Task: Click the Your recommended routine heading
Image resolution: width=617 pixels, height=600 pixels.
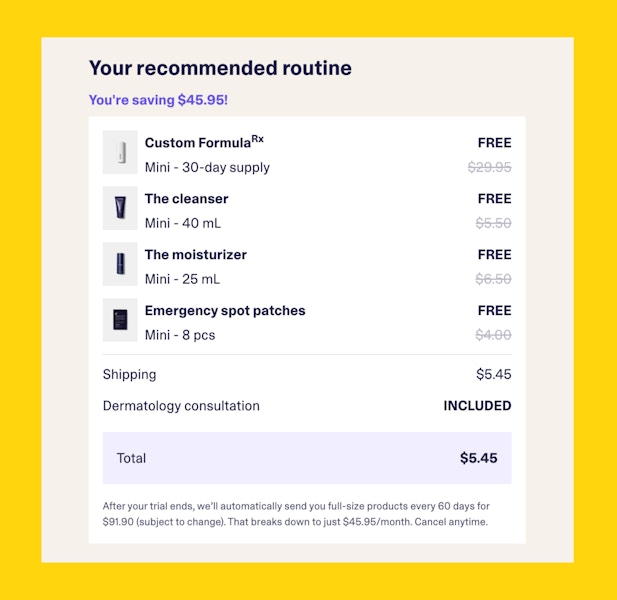Action: click(220, 68)
